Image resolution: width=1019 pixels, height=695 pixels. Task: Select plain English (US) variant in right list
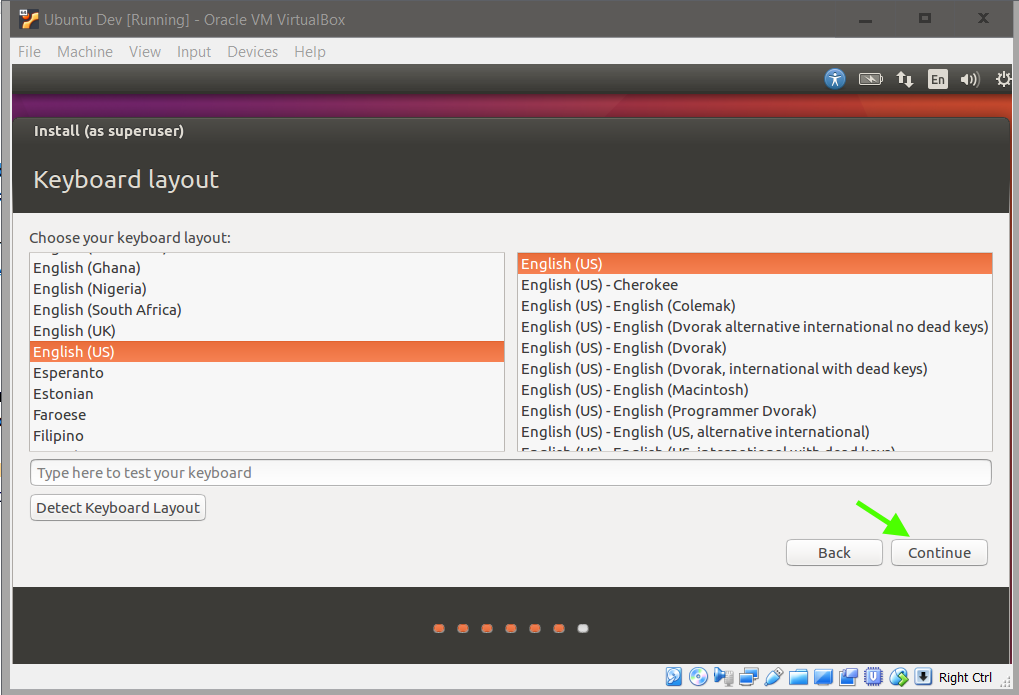pyautogui.click(x=755, y=264)
